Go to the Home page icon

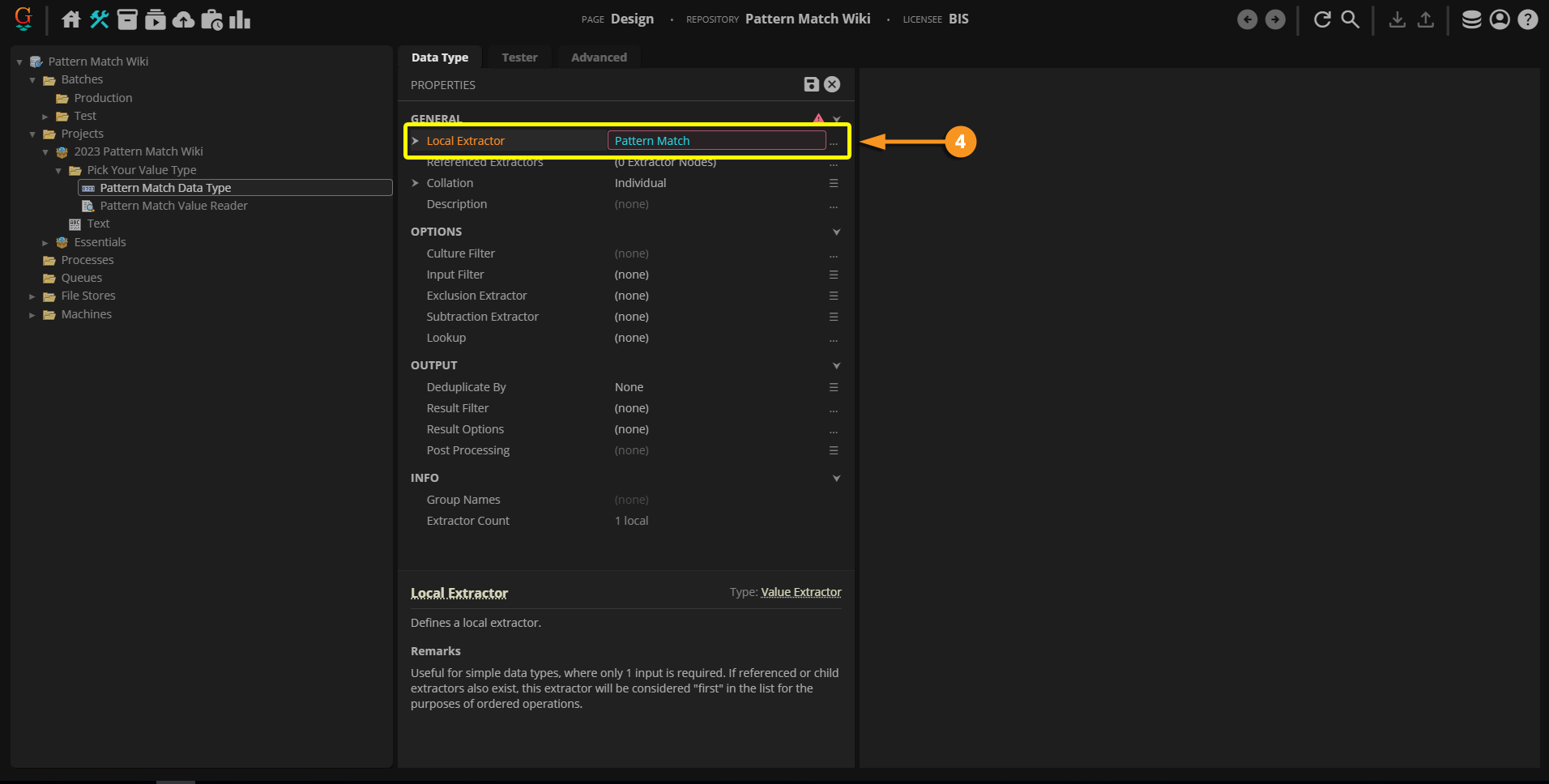(x=71, y=19)
